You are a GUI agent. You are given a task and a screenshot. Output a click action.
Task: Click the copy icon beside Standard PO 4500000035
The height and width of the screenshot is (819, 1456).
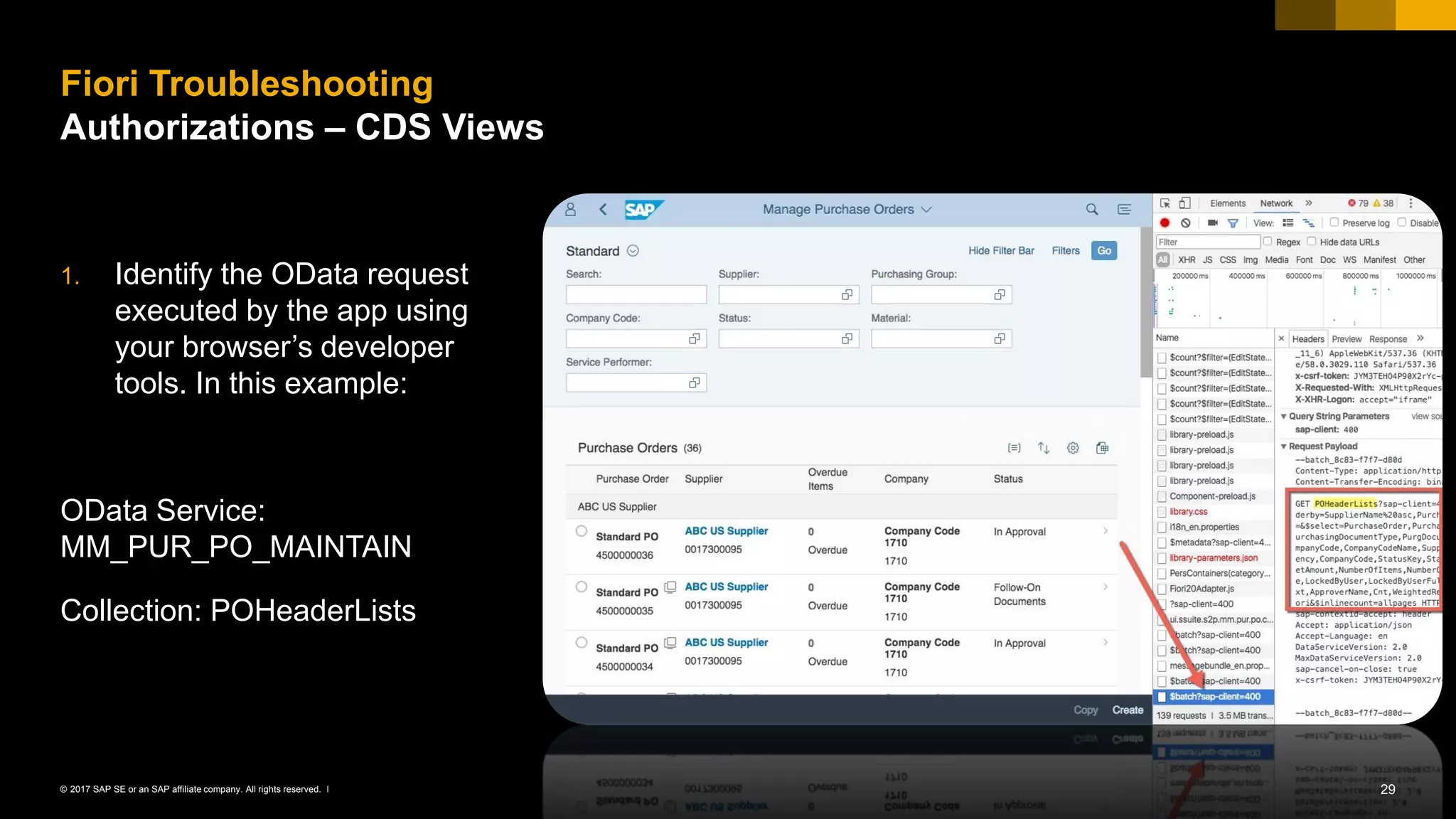click(x=670, y=587)
